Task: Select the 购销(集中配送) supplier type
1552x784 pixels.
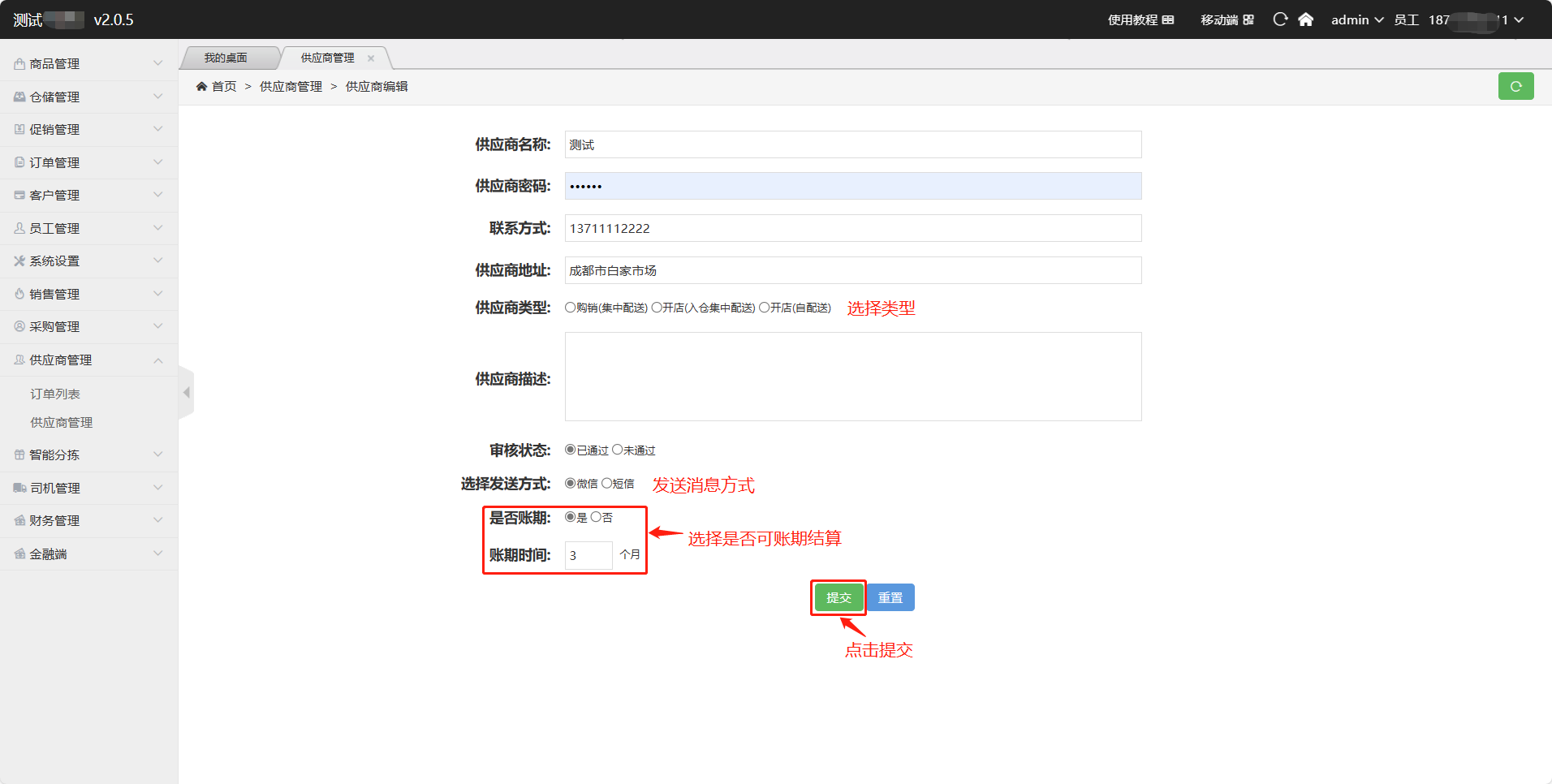Action: 570,308
